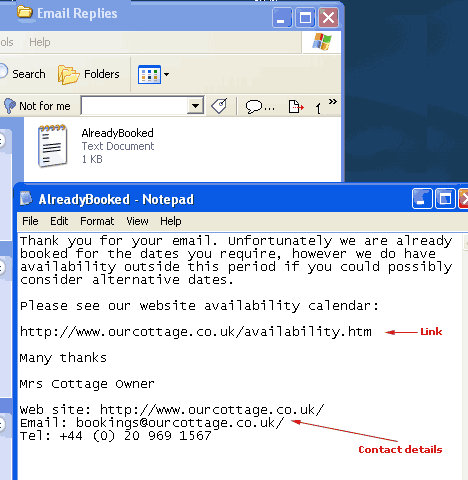Screen dimensions: 468x480
Task: Click the Search toolbar button
Action: pos(23,74)
